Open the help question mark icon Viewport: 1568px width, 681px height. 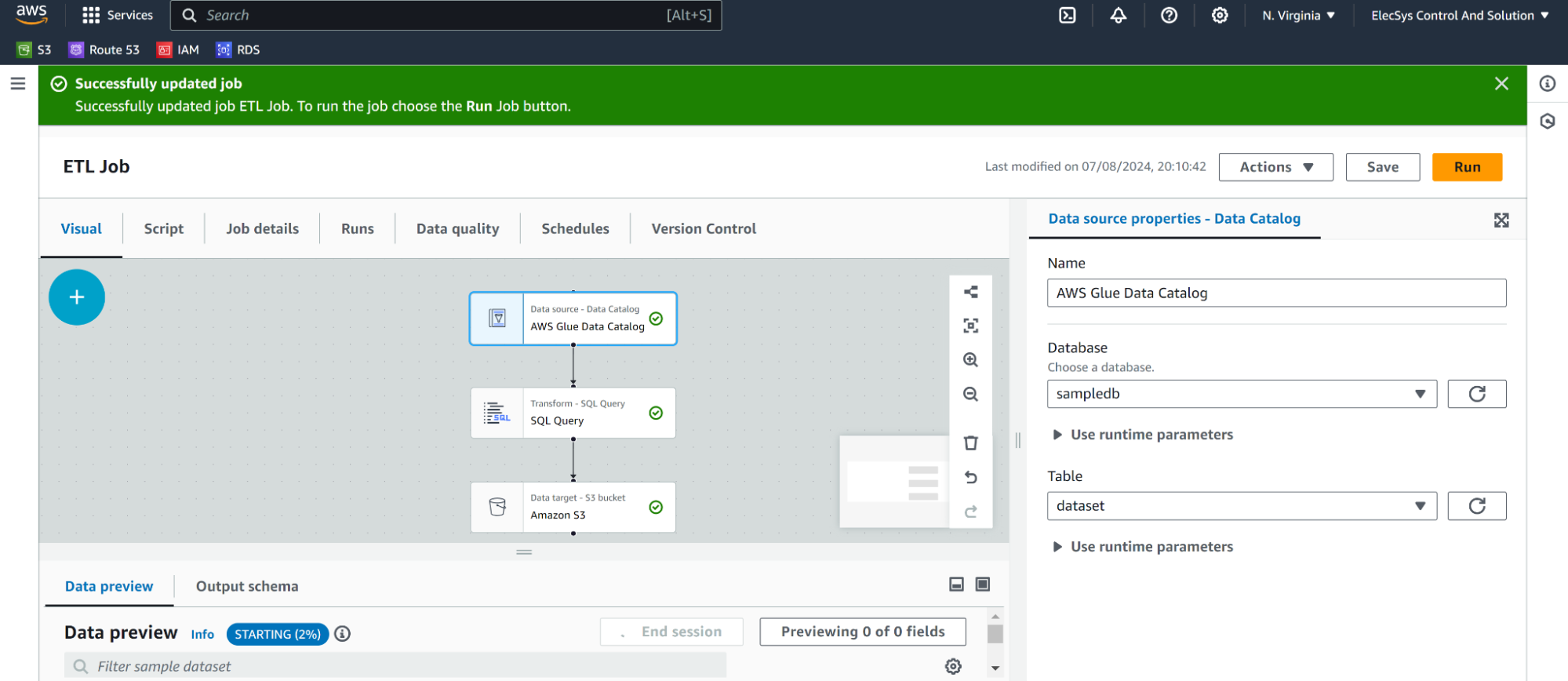(x=1169, y=15)
